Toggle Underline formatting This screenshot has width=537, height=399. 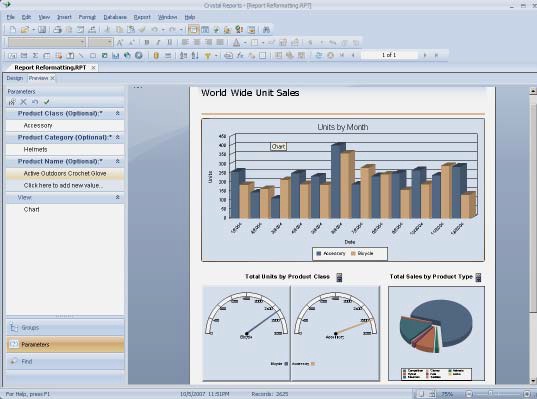(x=170, y=42)
